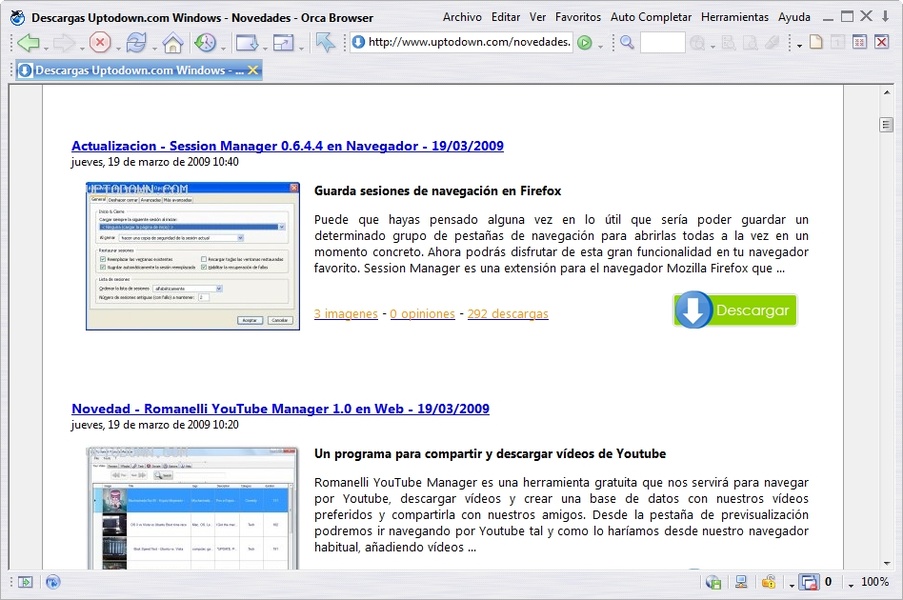Click the green Descargar button

coord(735,310)
